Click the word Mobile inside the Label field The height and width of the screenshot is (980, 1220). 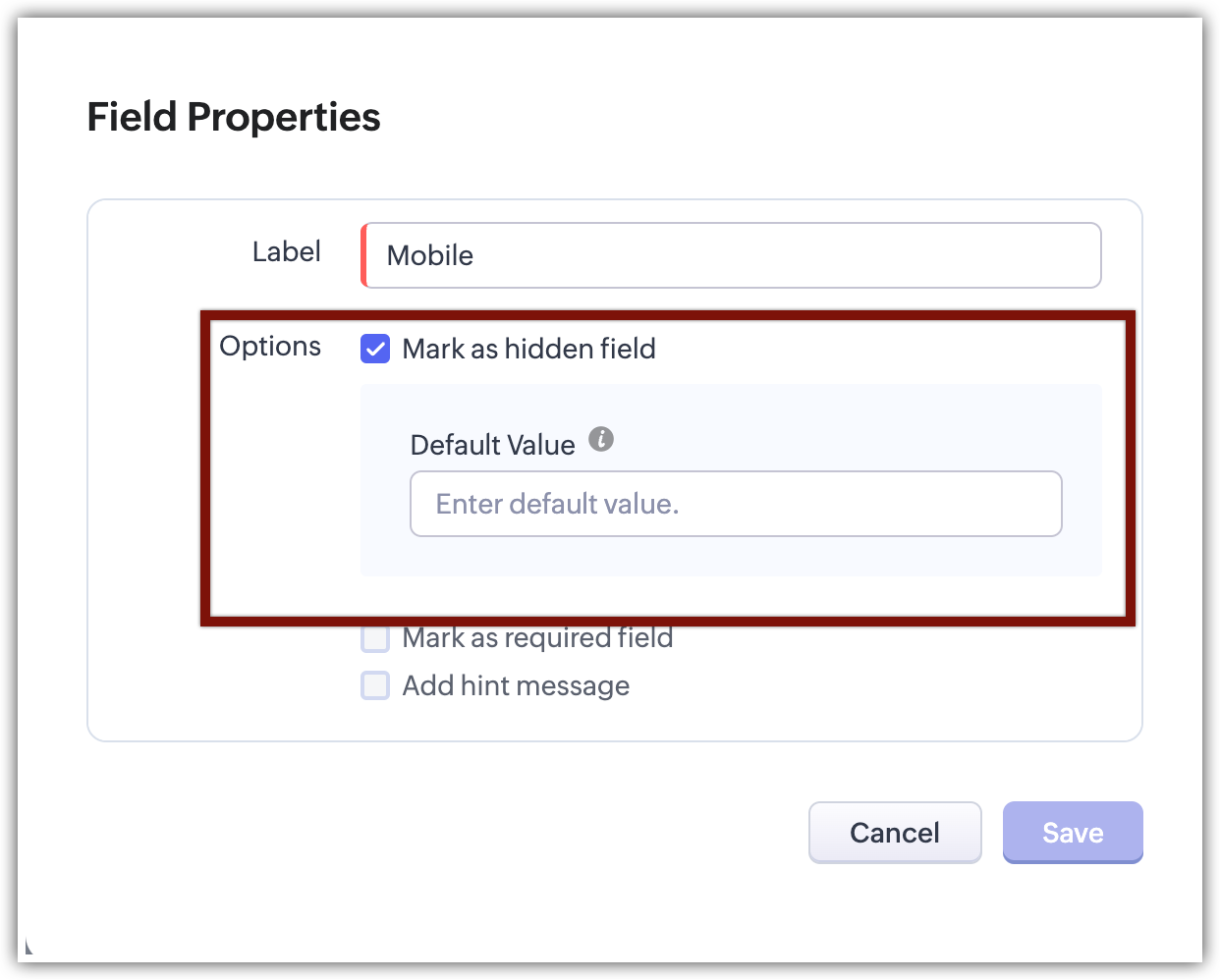click(430, 255)
